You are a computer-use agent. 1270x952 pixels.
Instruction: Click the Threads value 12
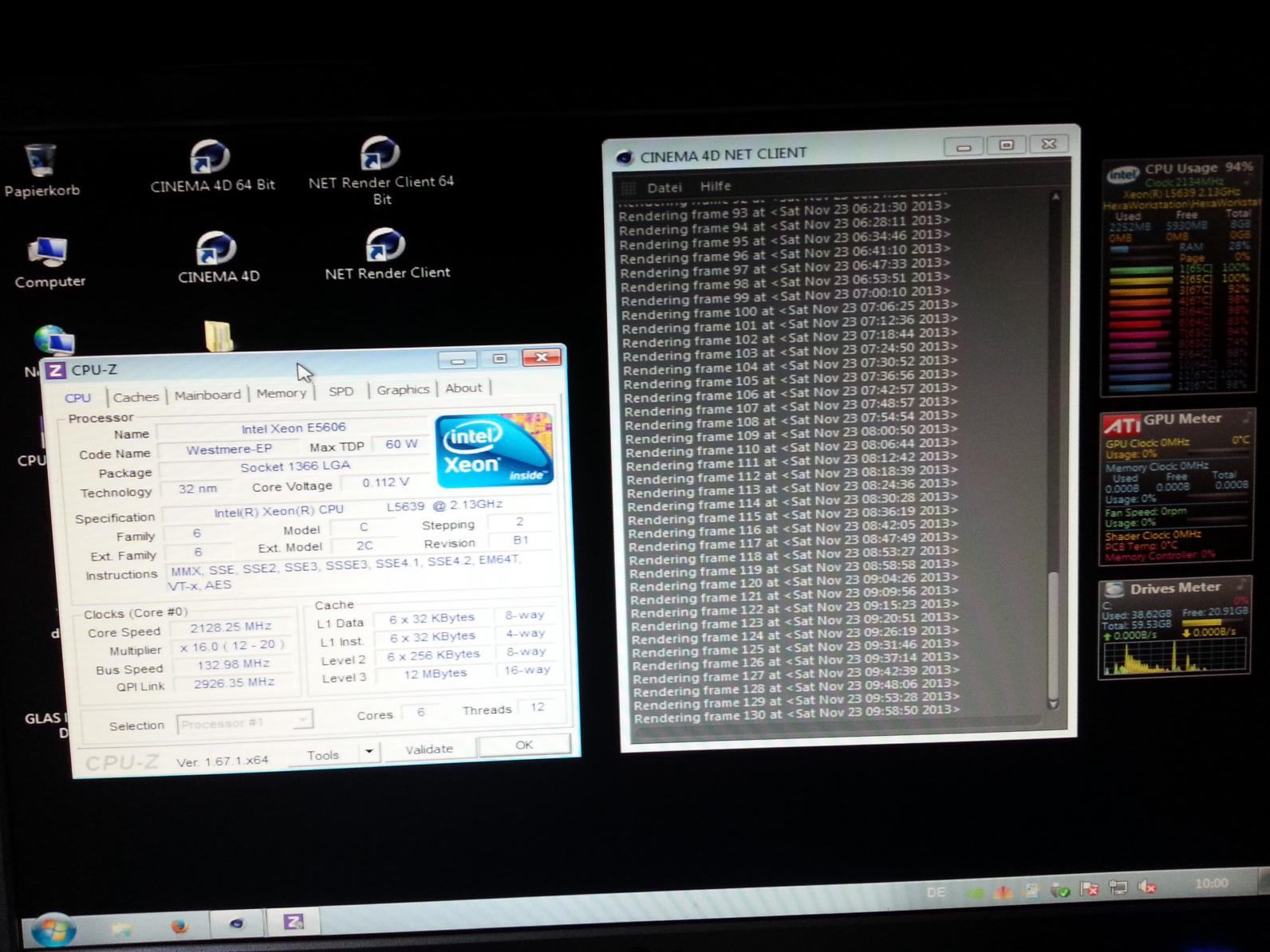coord(537,707)
